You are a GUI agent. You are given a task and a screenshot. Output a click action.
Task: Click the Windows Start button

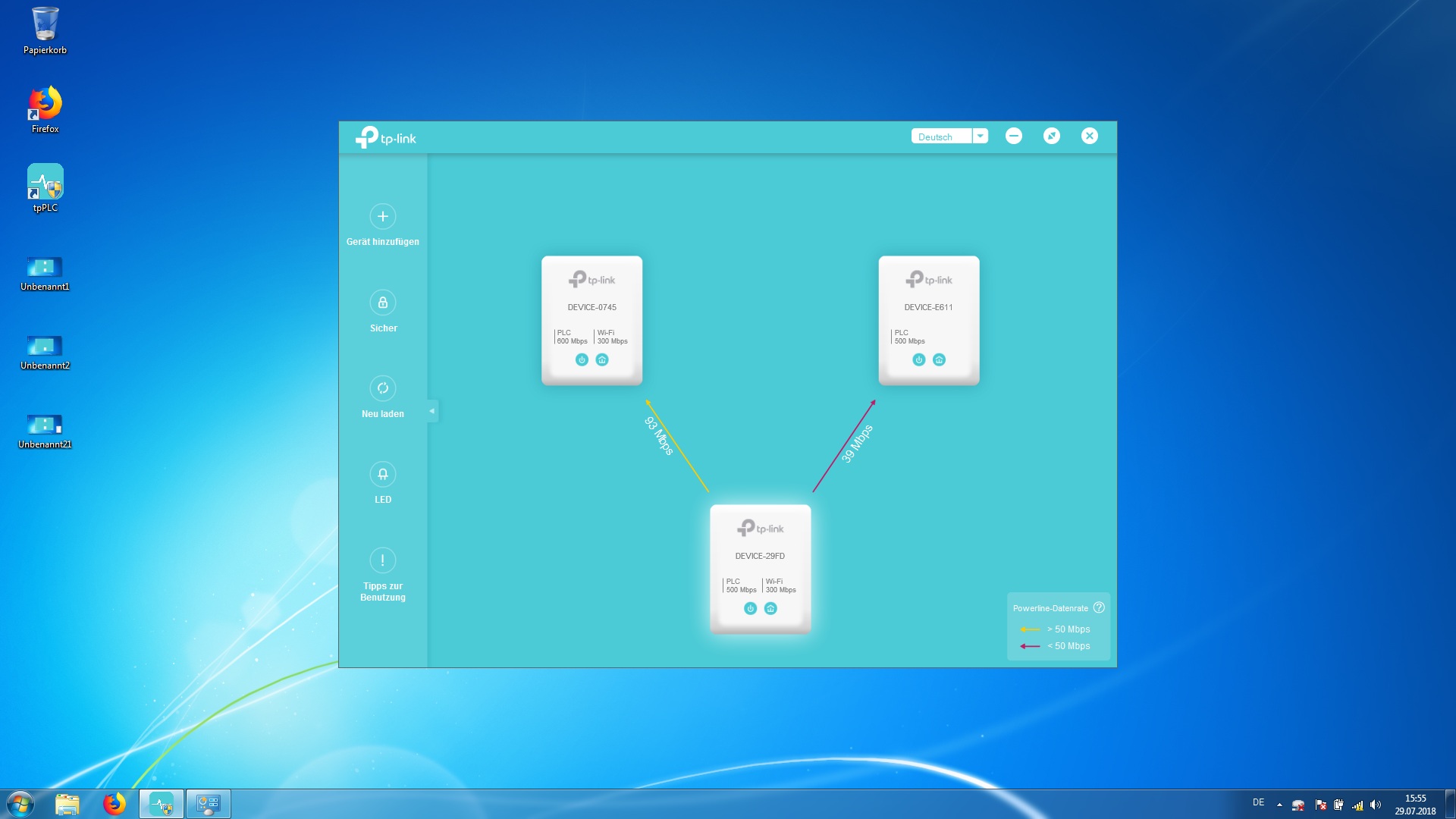pos(20,804)
